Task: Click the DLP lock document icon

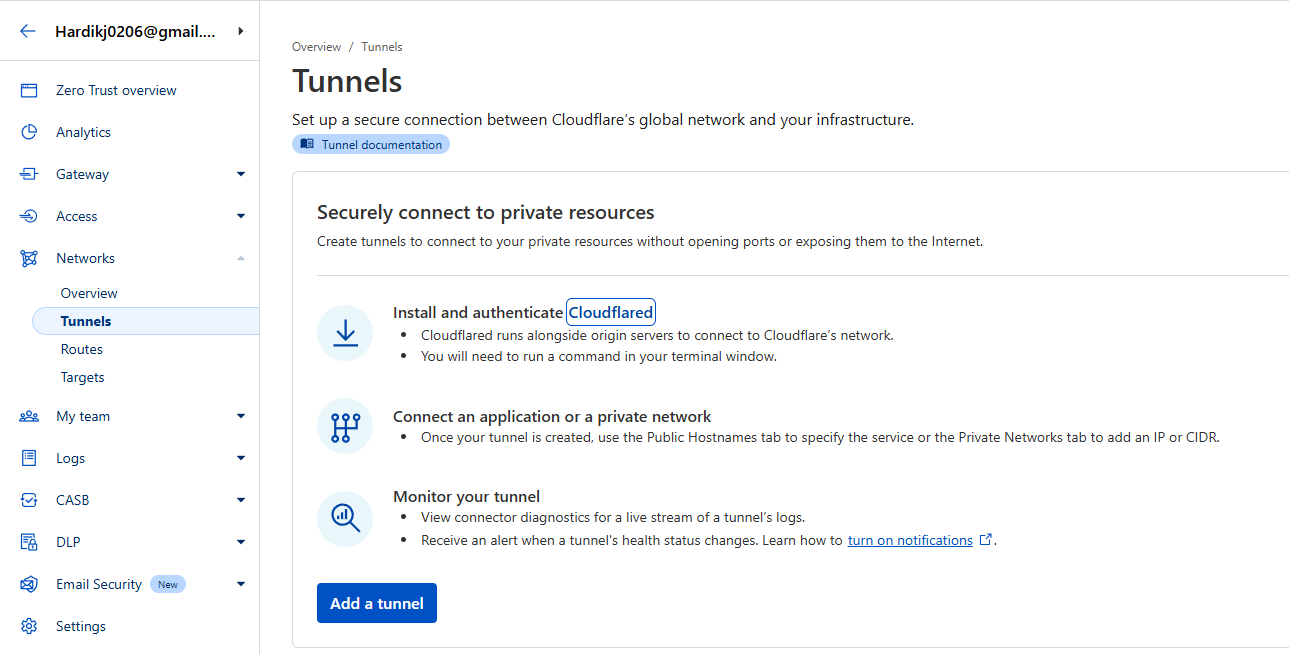Action: coord(29,542)
